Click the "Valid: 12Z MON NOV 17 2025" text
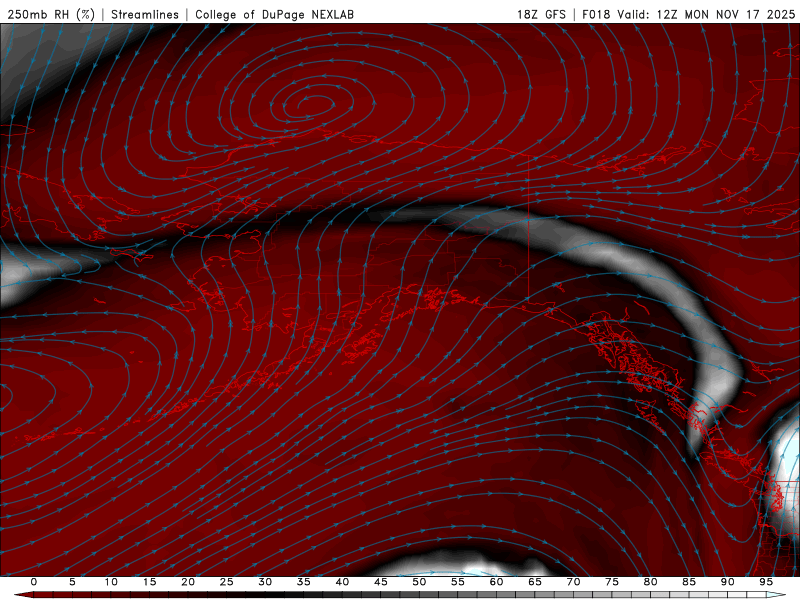 click(706, 14)
